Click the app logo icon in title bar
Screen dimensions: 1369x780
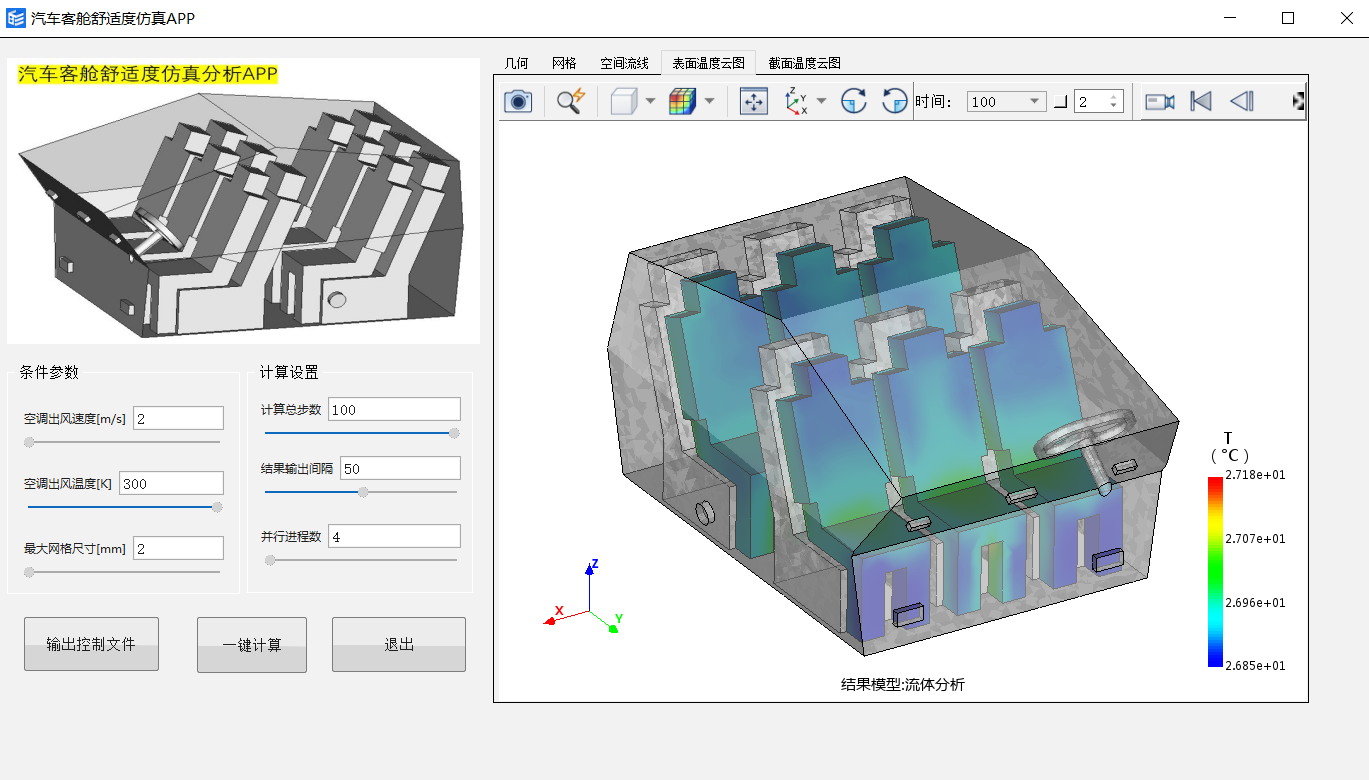pos(16,18)
